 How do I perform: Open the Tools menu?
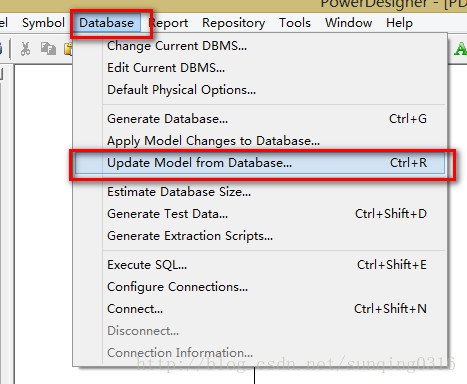[x=295, y=23]
